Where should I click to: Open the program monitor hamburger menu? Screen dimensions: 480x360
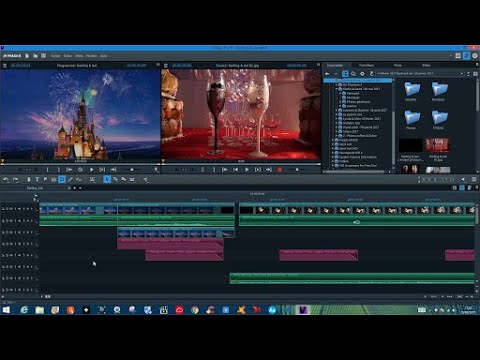(5, 66)
